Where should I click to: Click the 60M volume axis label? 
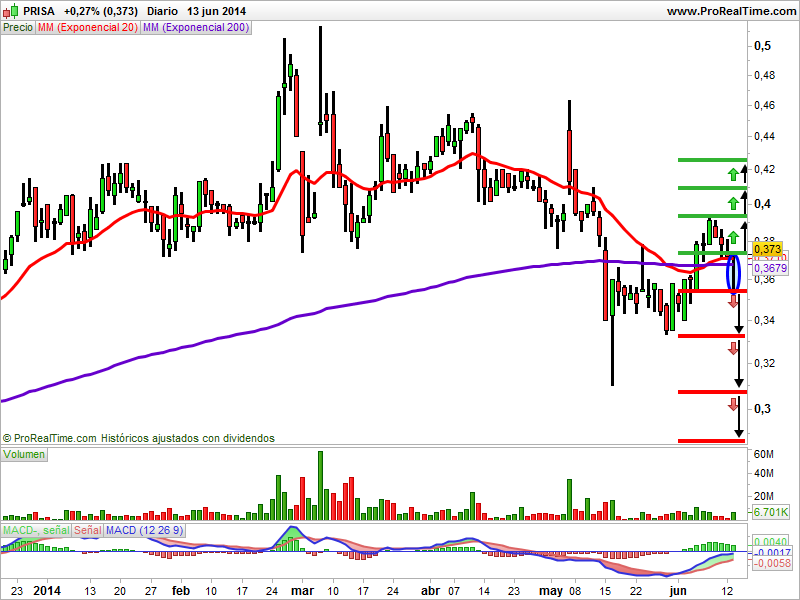coord(764,454)
